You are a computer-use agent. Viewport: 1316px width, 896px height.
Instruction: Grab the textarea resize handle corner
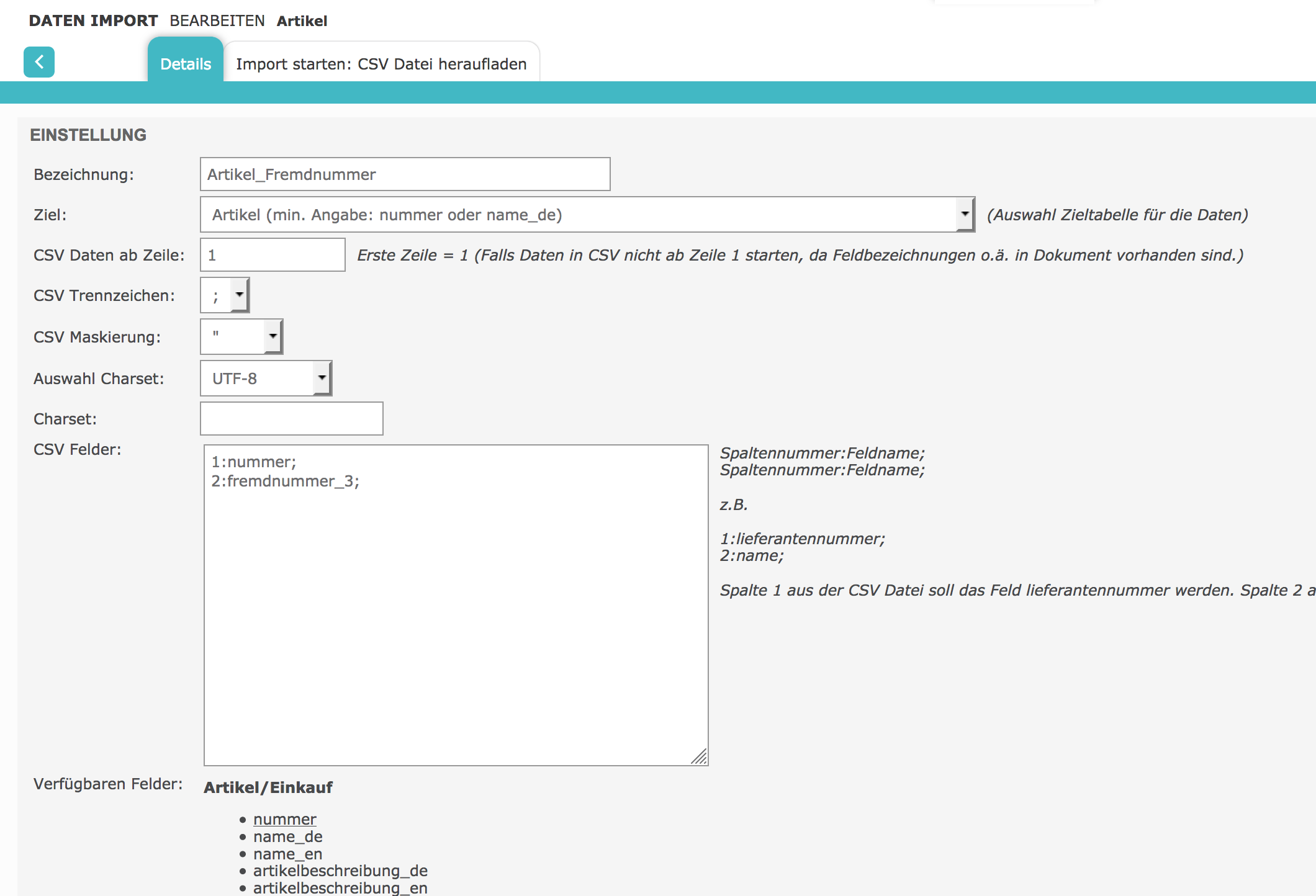pyautogui.click(x=700, y=757)
